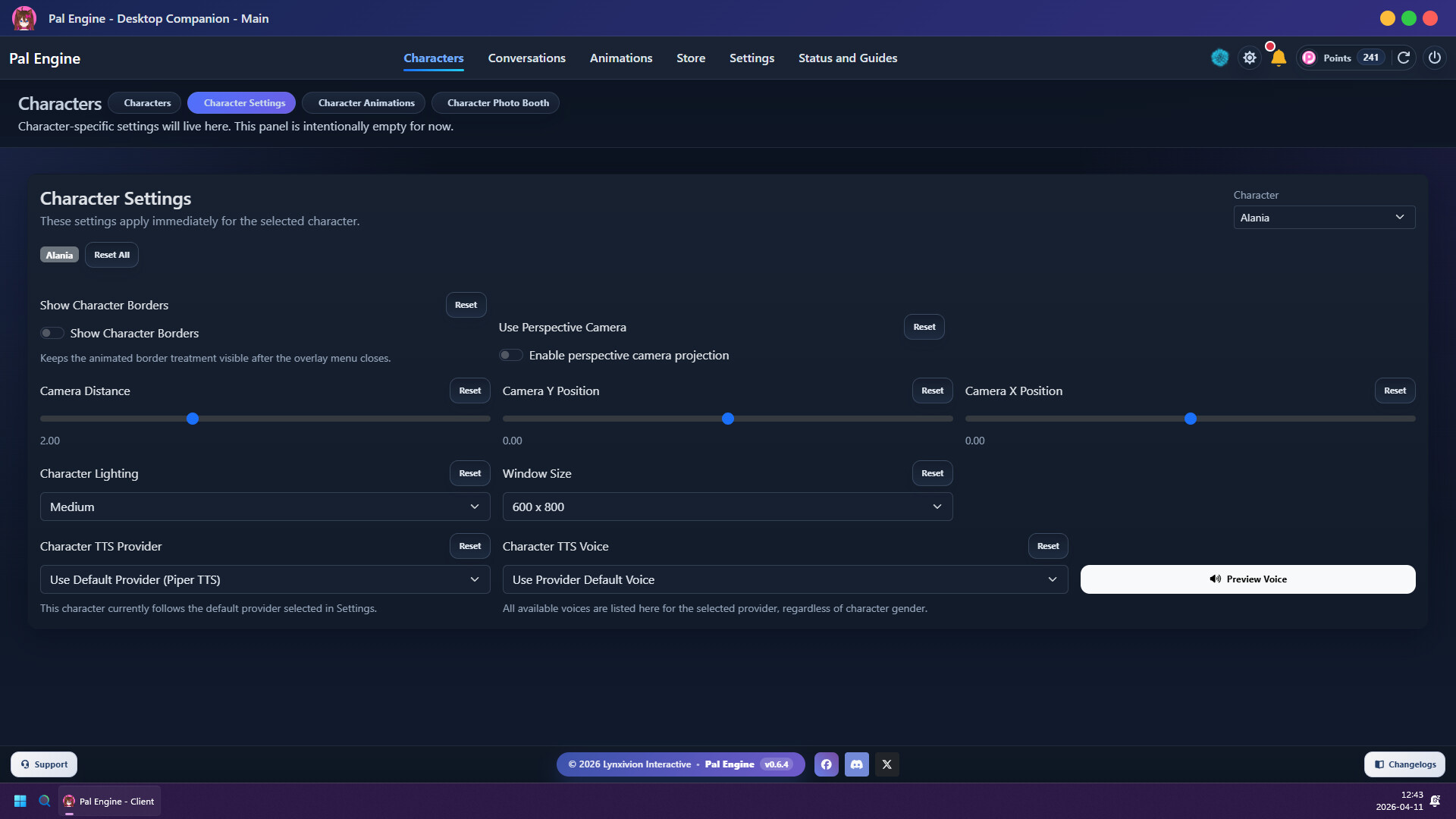Open Status and Guides nav tab
The width and height of the screenshot is (1456, 819).
tap(848, 58)
